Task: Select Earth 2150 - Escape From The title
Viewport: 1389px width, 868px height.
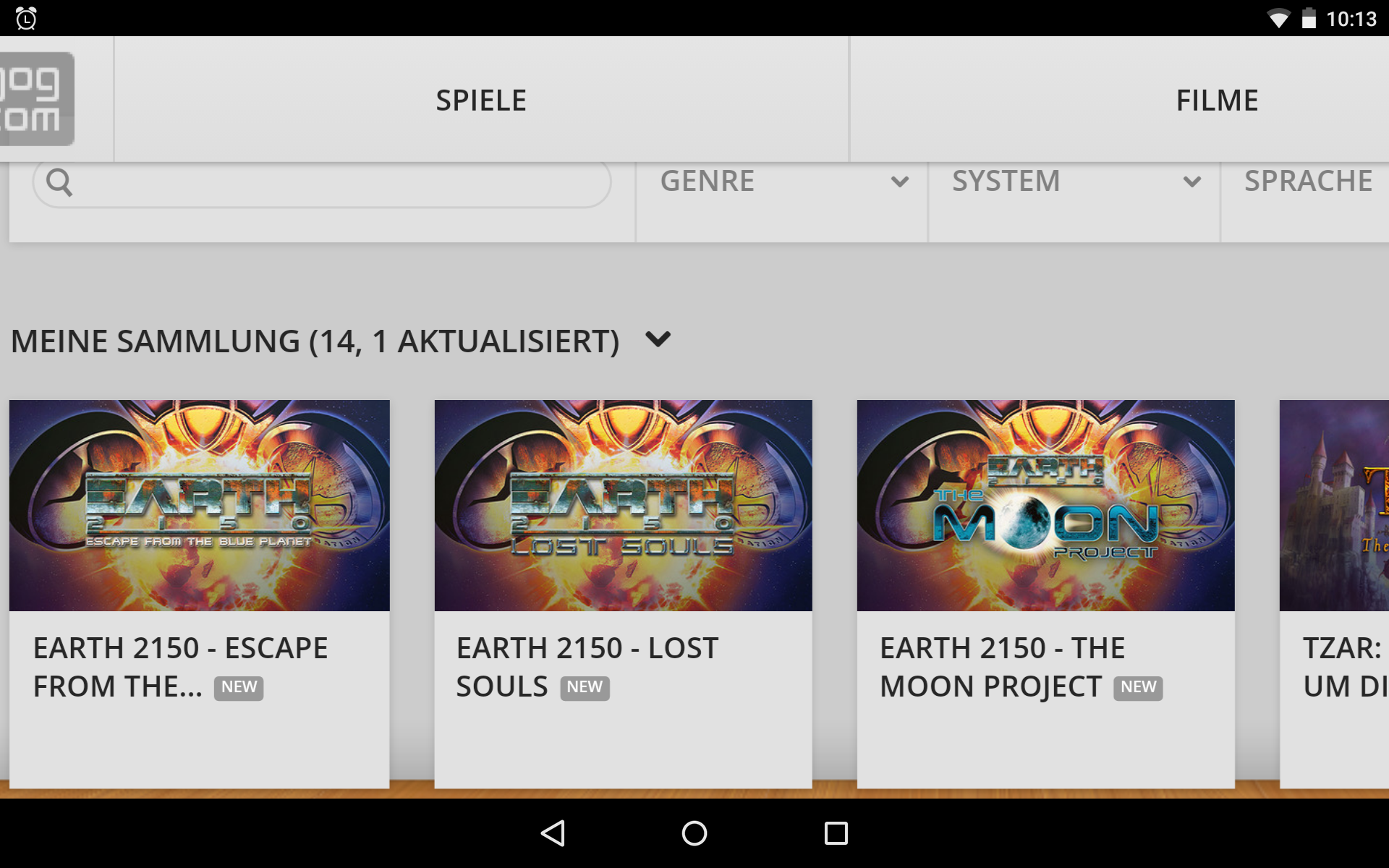Action: click(x=180, y=667)
